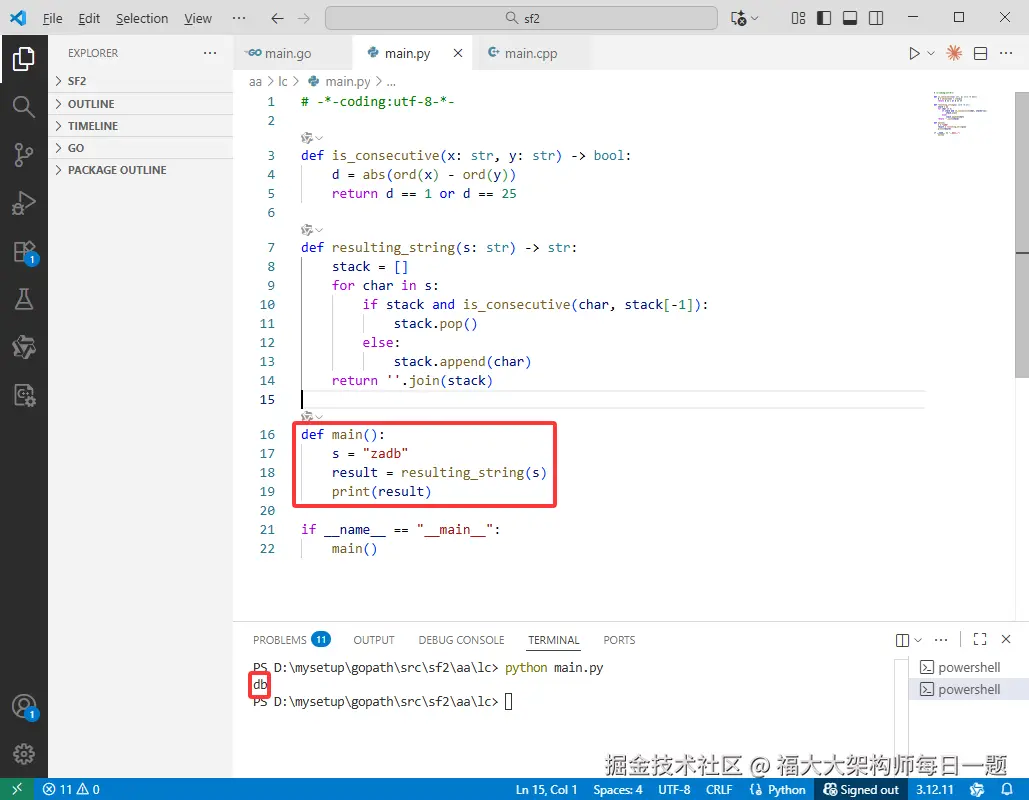The image size is (1029, 800).
Task: Click Signed out status item
Action: [861, 789]
